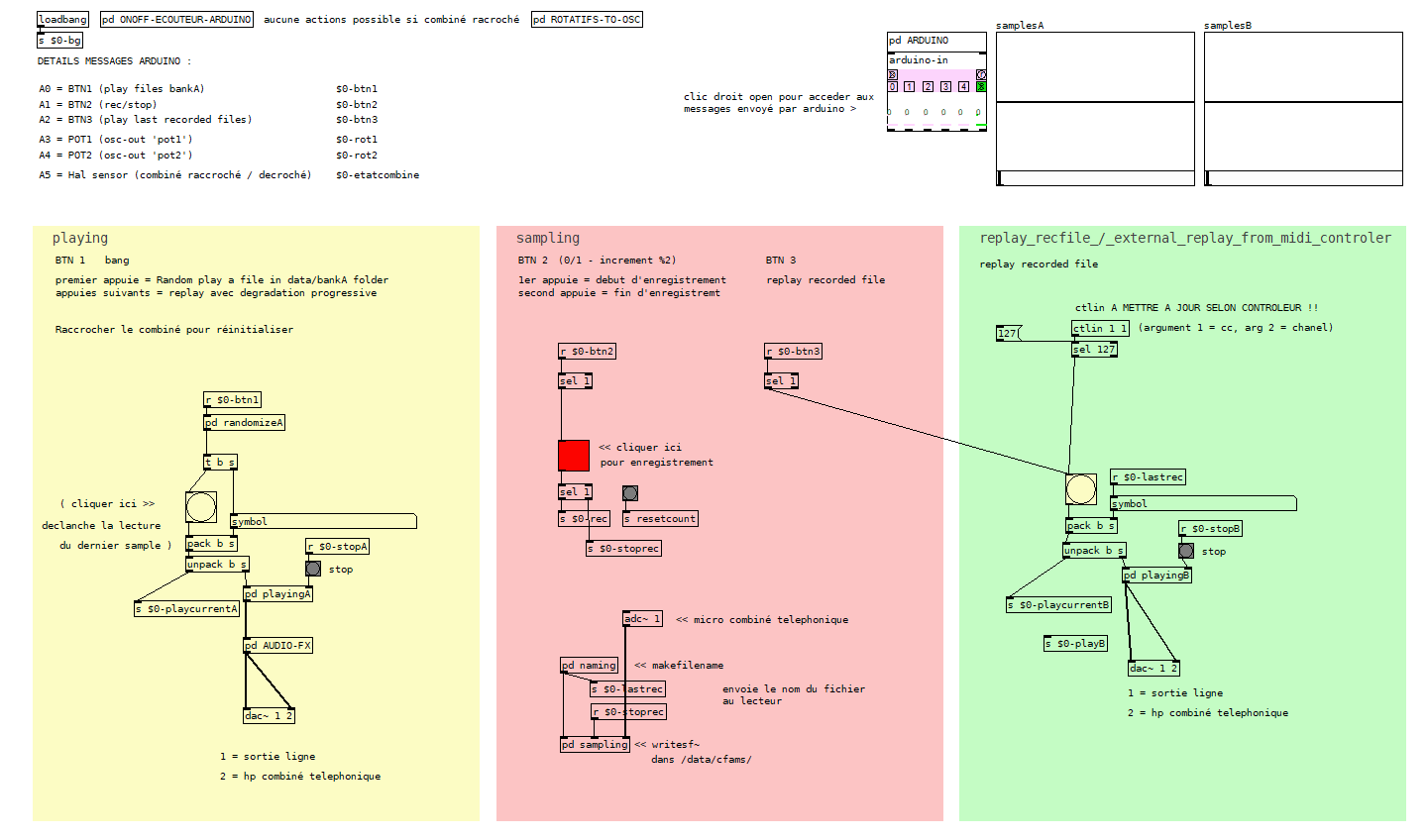The height and width of the screenshot is (840, 1428).
Task: Select dac~ 1 2 below pd AUDIO-FX
Action: [269, 715]
